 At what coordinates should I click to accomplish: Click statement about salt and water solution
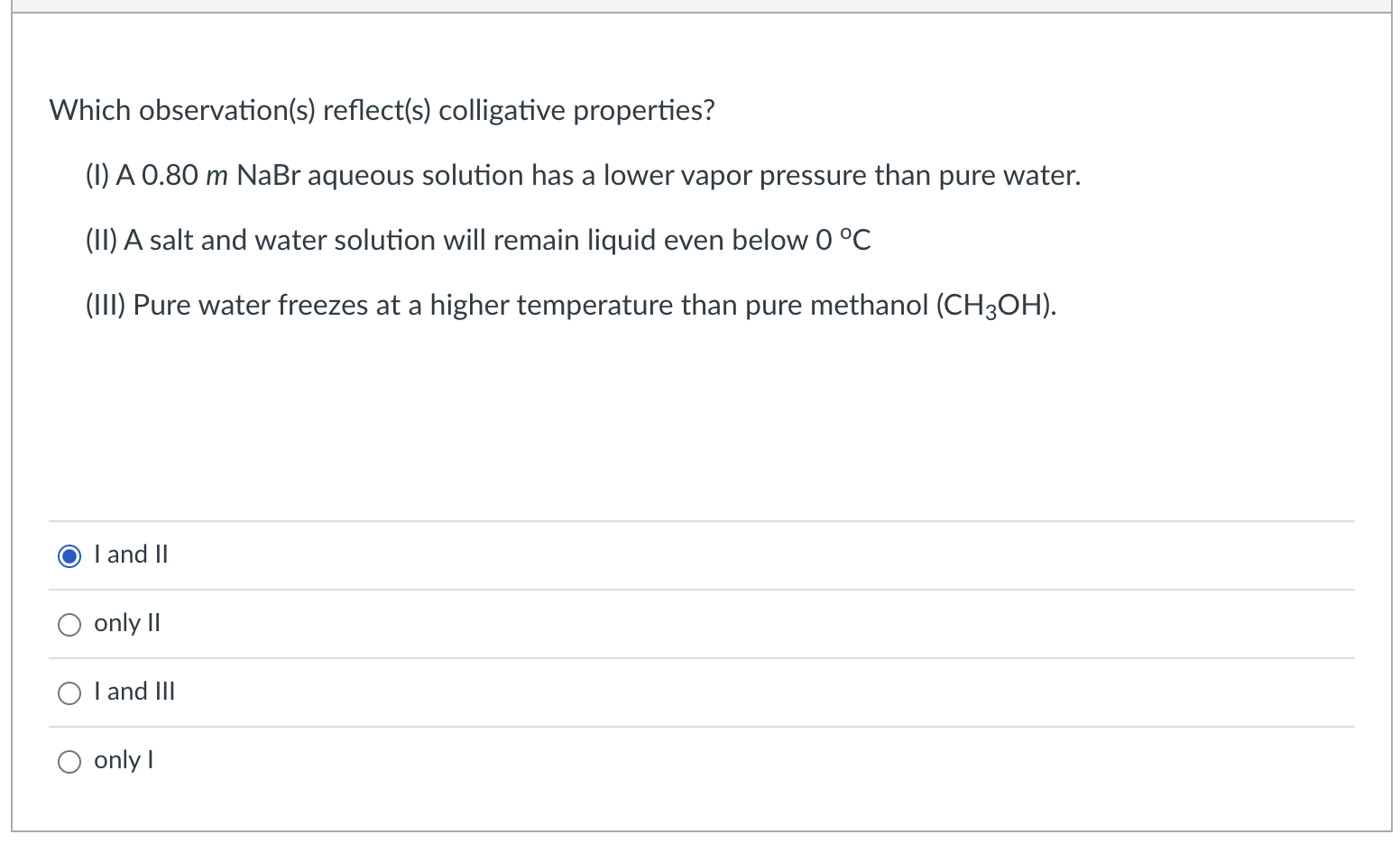[478, 240]
